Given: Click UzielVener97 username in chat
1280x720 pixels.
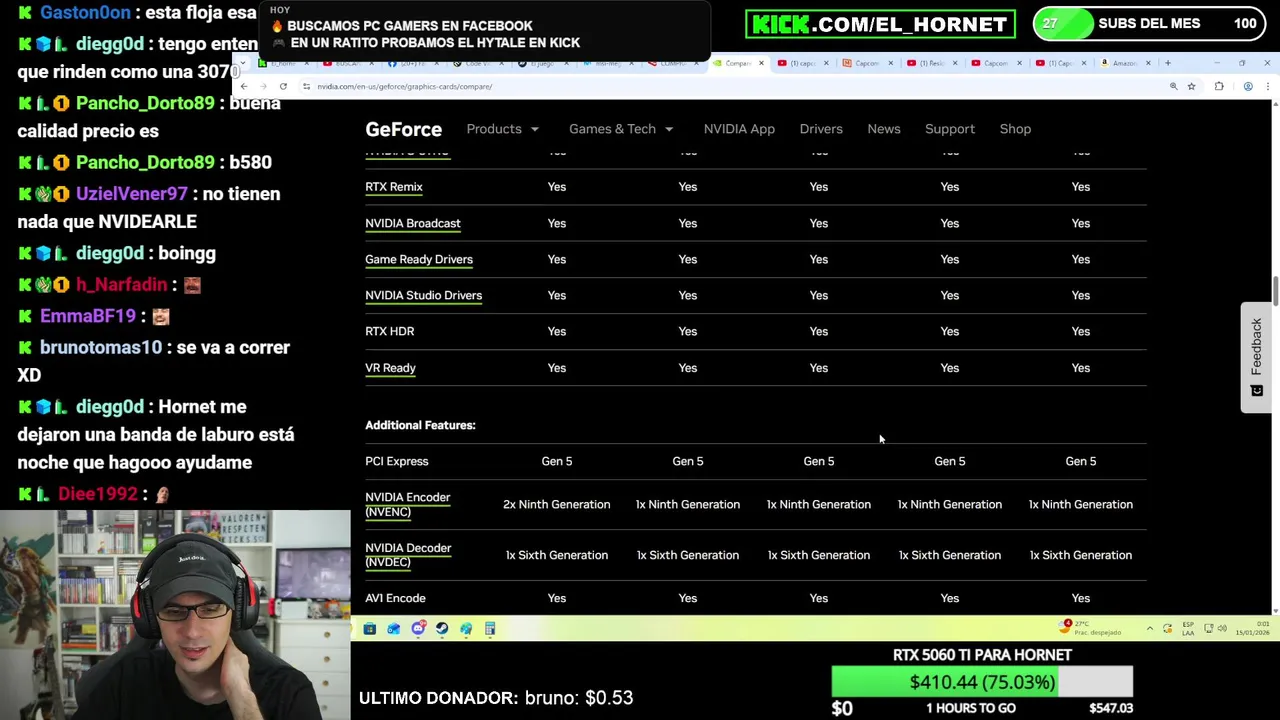Looking at the screenshot, I should tap(131, 193).
